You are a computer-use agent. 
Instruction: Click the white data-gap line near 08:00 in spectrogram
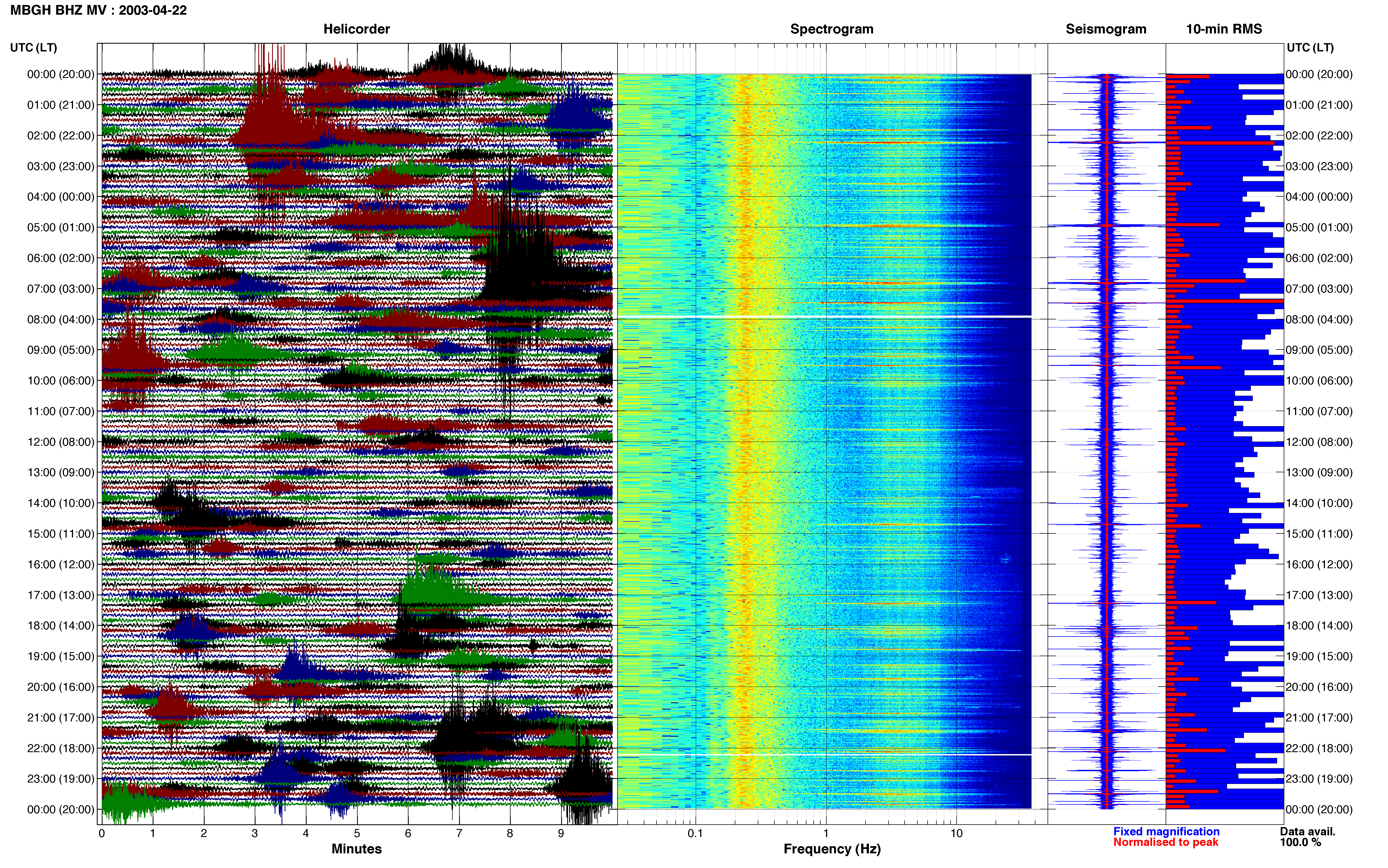[824, 317]
